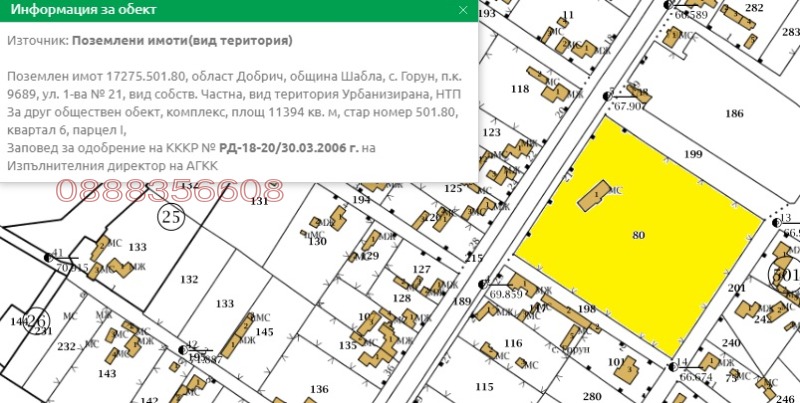800x403 pixels.
Task: Click survey point 14 marker near 66.674
Action: (669, 364)
